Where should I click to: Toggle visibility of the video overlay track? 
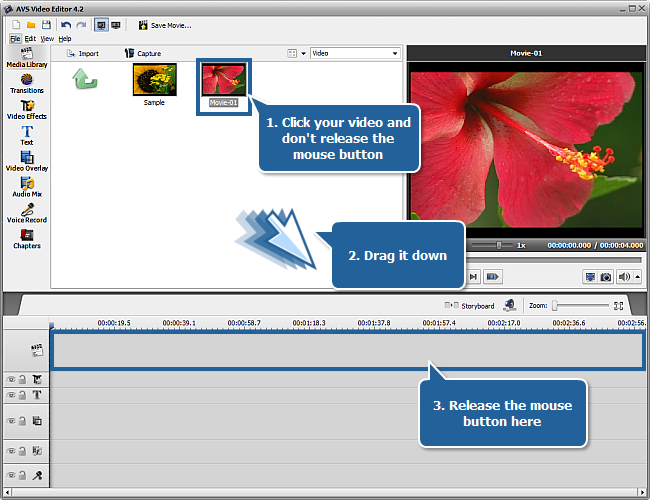[x=11, y=421]
